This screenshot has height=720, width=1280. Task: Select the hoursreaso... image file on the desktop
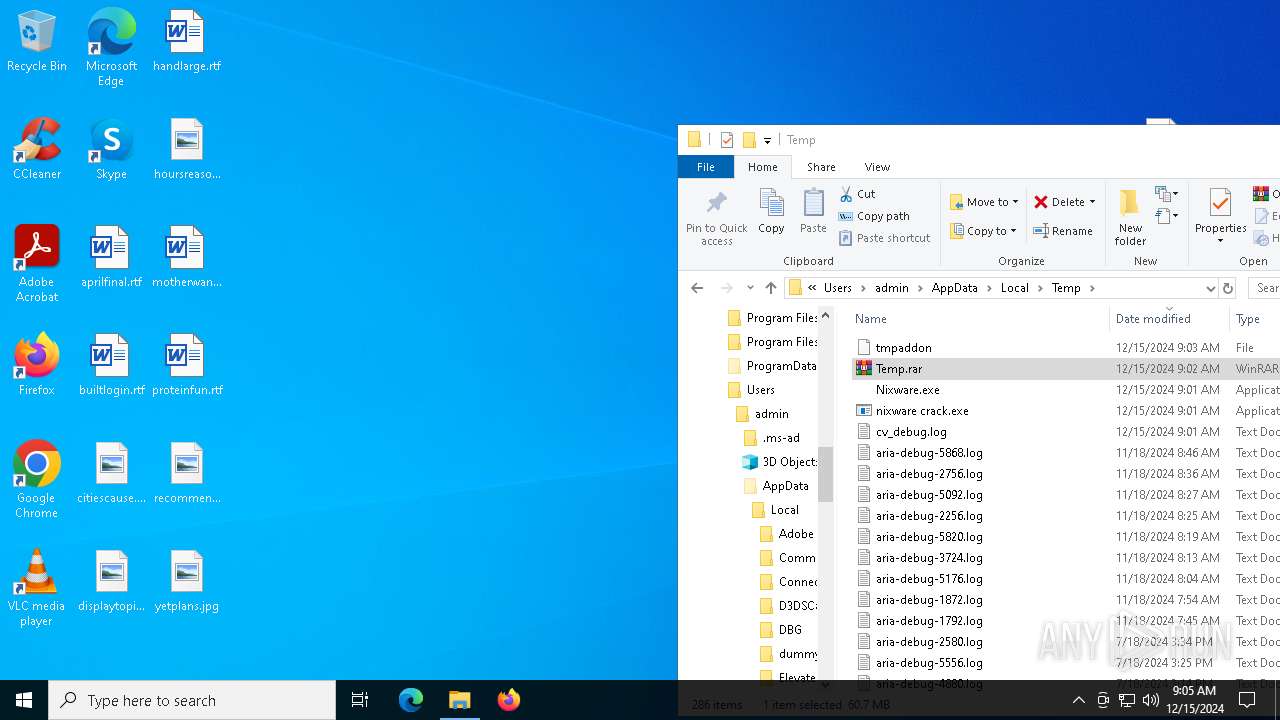tap(186, 150)
